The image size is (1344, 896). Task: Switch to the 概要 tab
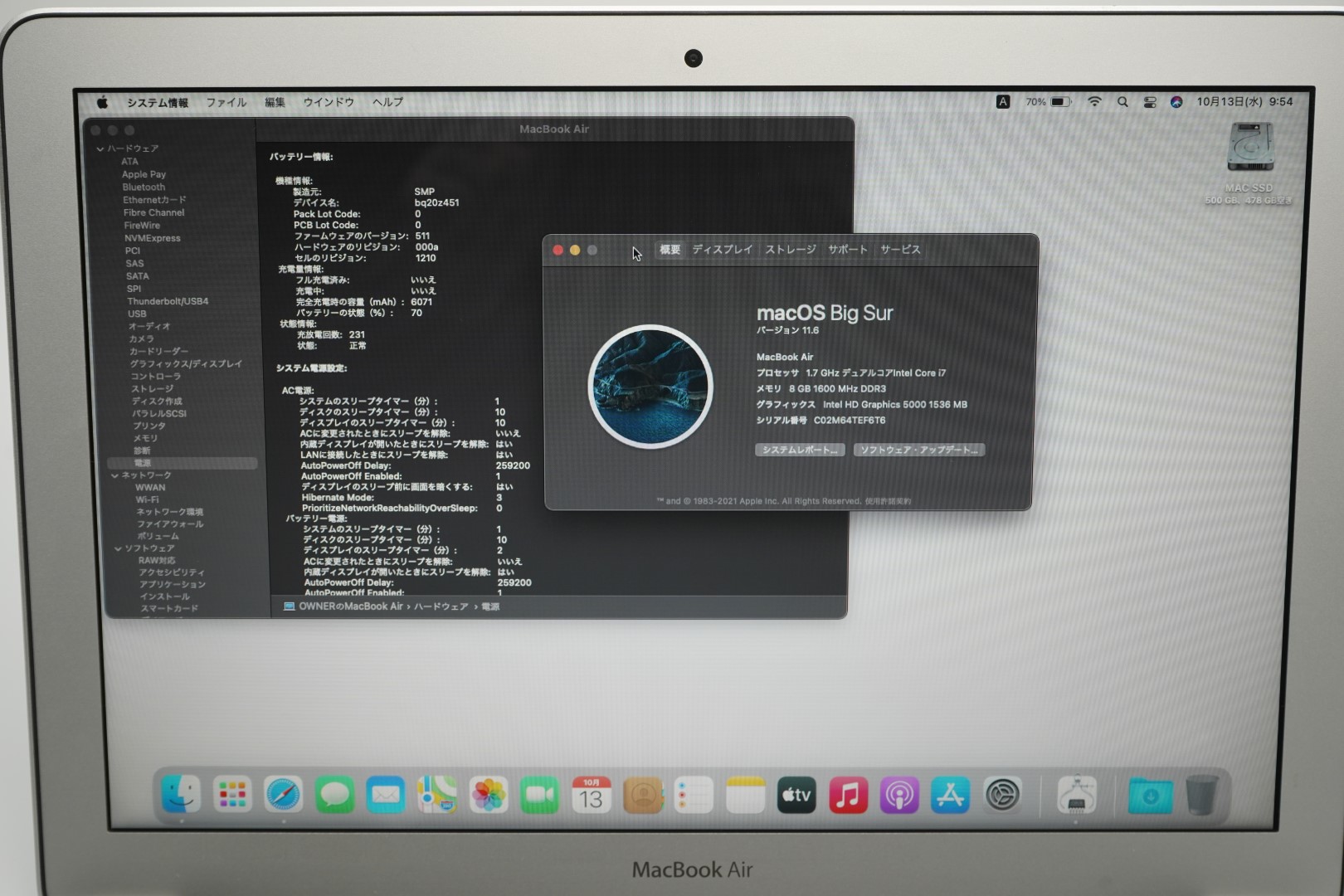tap(670, 250)
